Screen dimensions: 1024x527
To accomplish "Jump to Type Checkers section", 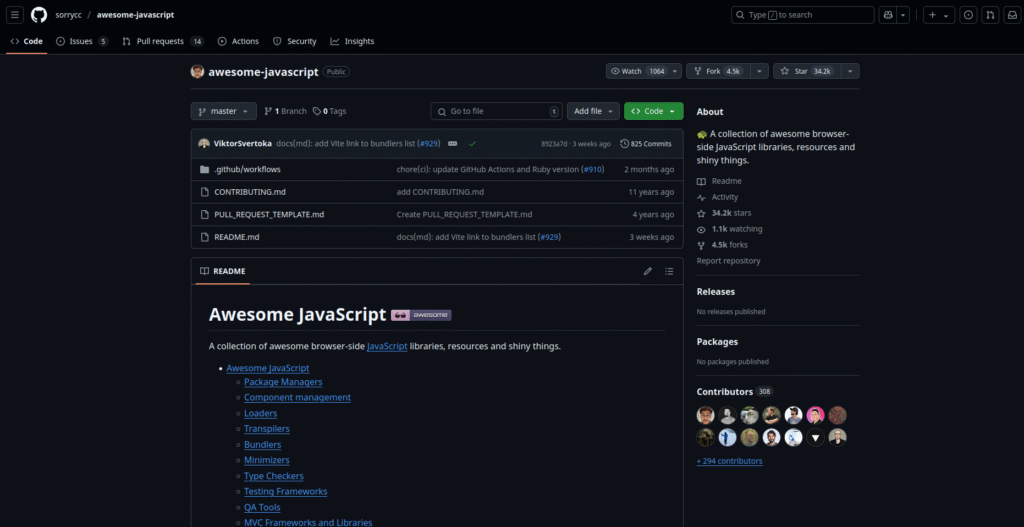I will 274,476.
